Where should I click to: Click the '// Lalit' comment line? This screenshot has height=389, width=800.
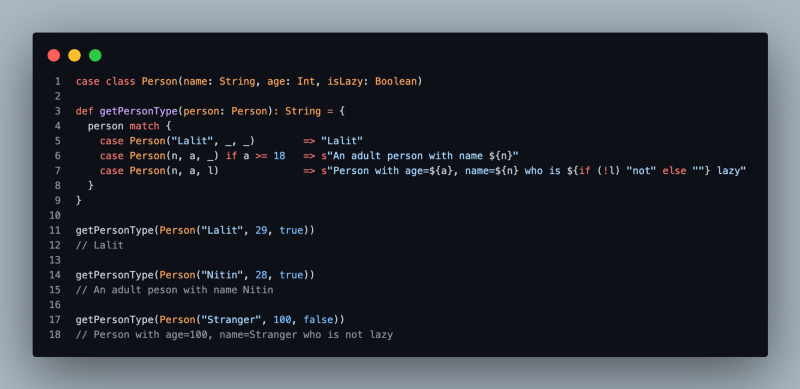pyautogui.click(x=99, y=245)
